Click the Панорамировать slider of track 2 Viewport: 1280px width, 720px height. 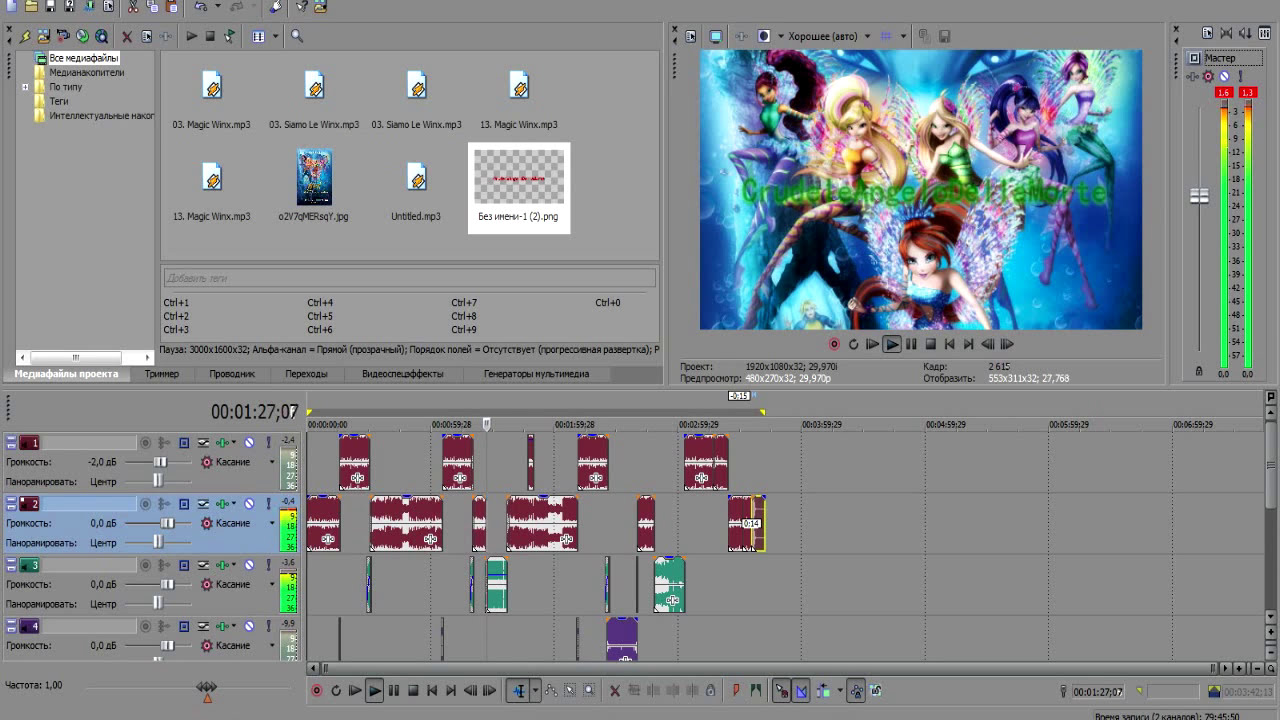pos(157,542)
